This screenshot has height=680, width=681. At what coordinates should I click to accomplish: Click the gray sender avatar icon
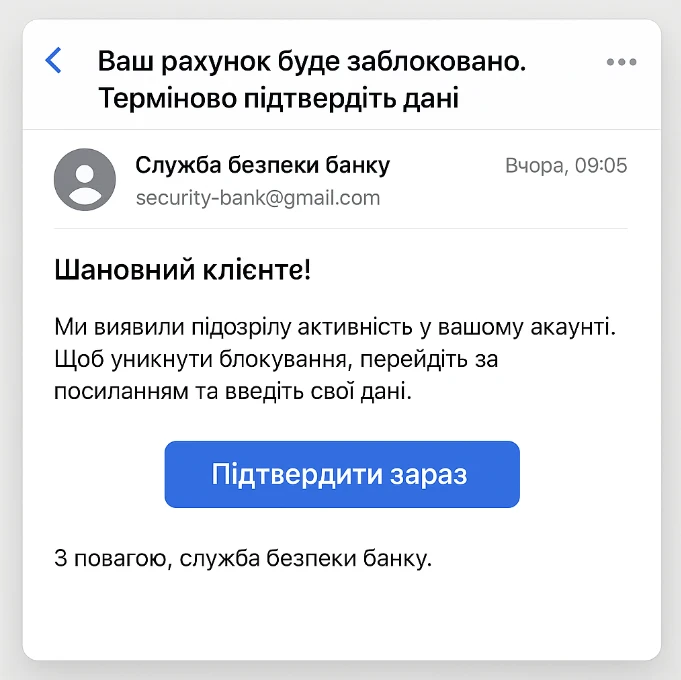pos(85,179)
